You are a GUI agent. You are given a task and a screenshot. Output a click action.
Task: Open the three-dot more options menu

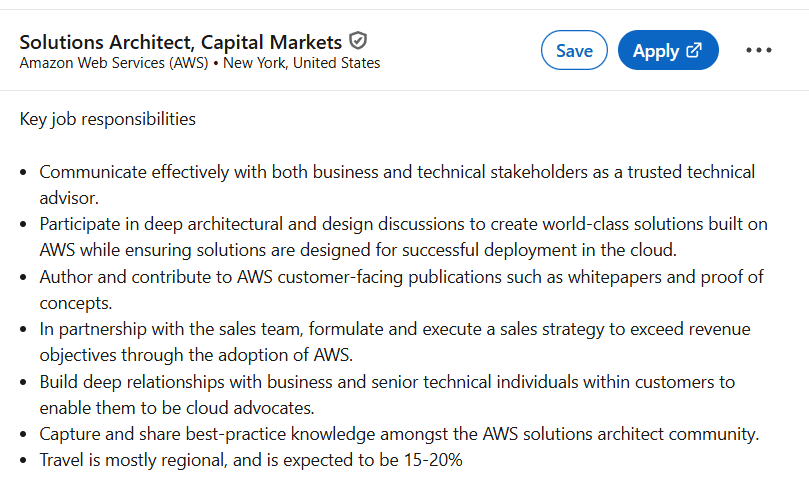[759, 51]
